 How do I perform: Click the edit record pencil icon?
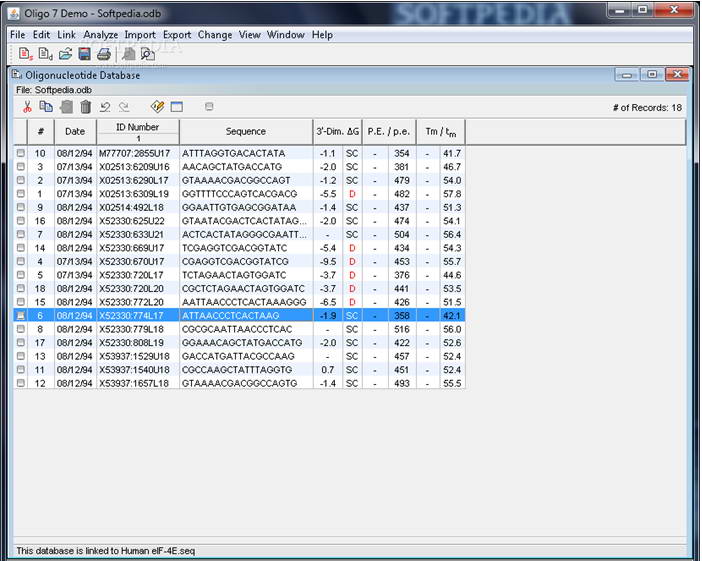click(158, 107)
